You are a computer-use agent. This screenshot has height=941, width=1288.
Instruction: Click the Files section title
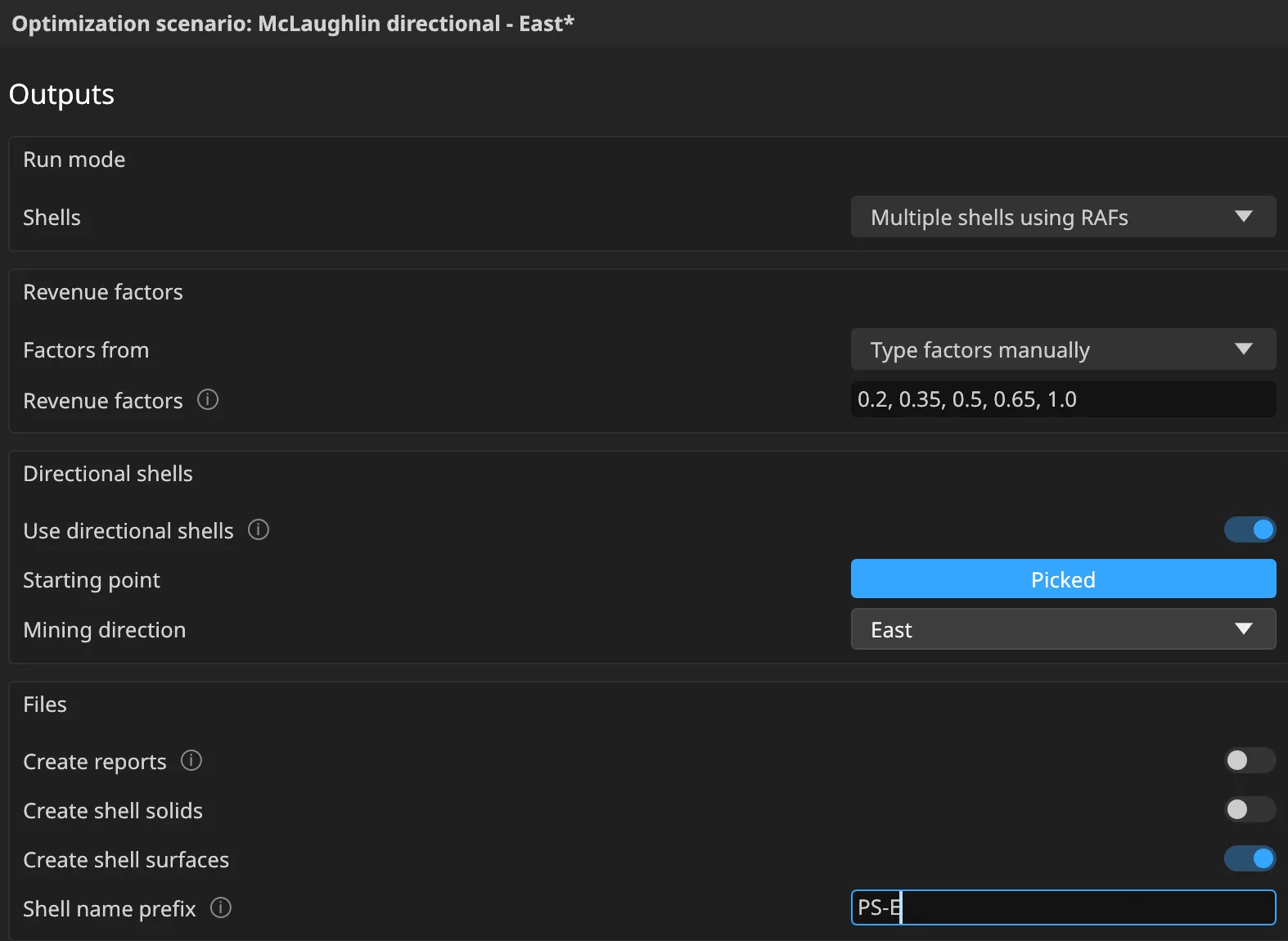tap(45, 705)
